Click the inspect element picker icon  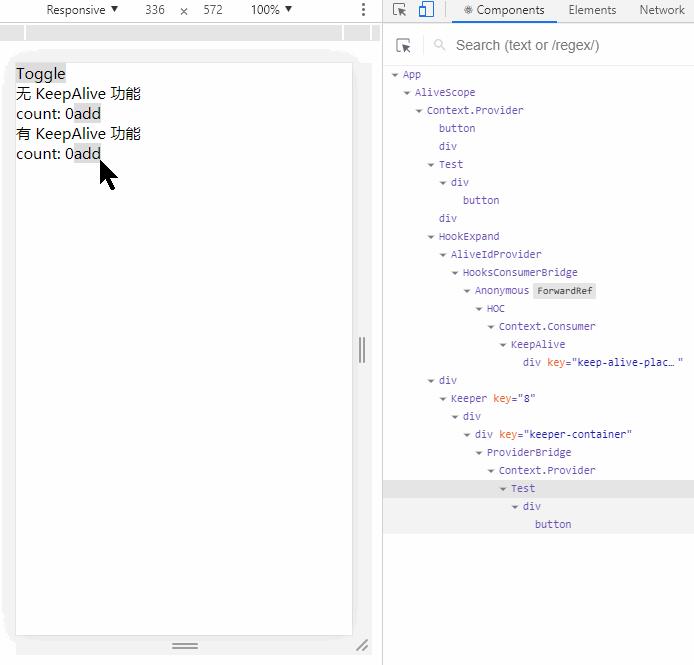399,9
